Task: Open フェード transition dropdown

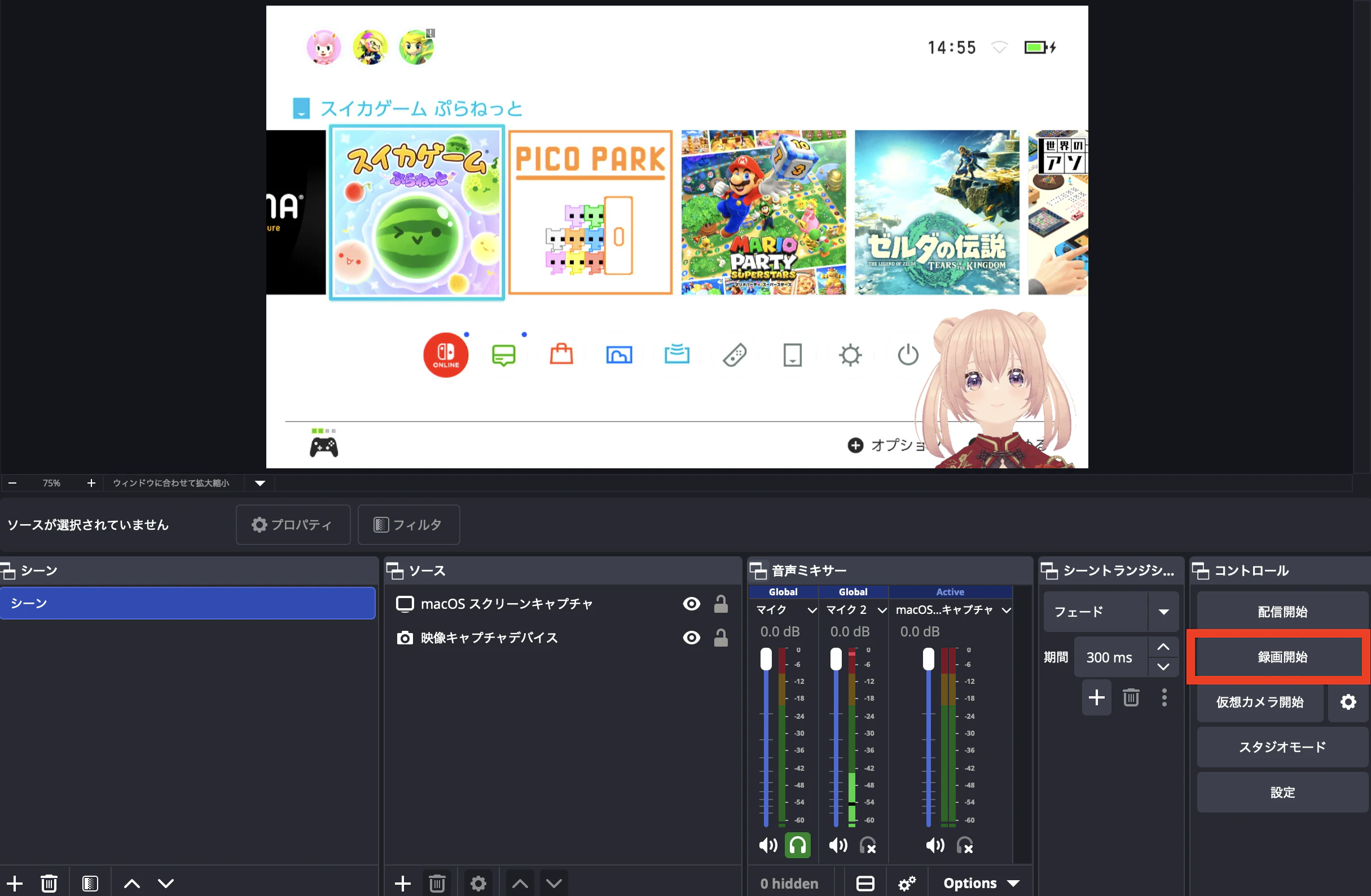Action: coord(1163,612)
